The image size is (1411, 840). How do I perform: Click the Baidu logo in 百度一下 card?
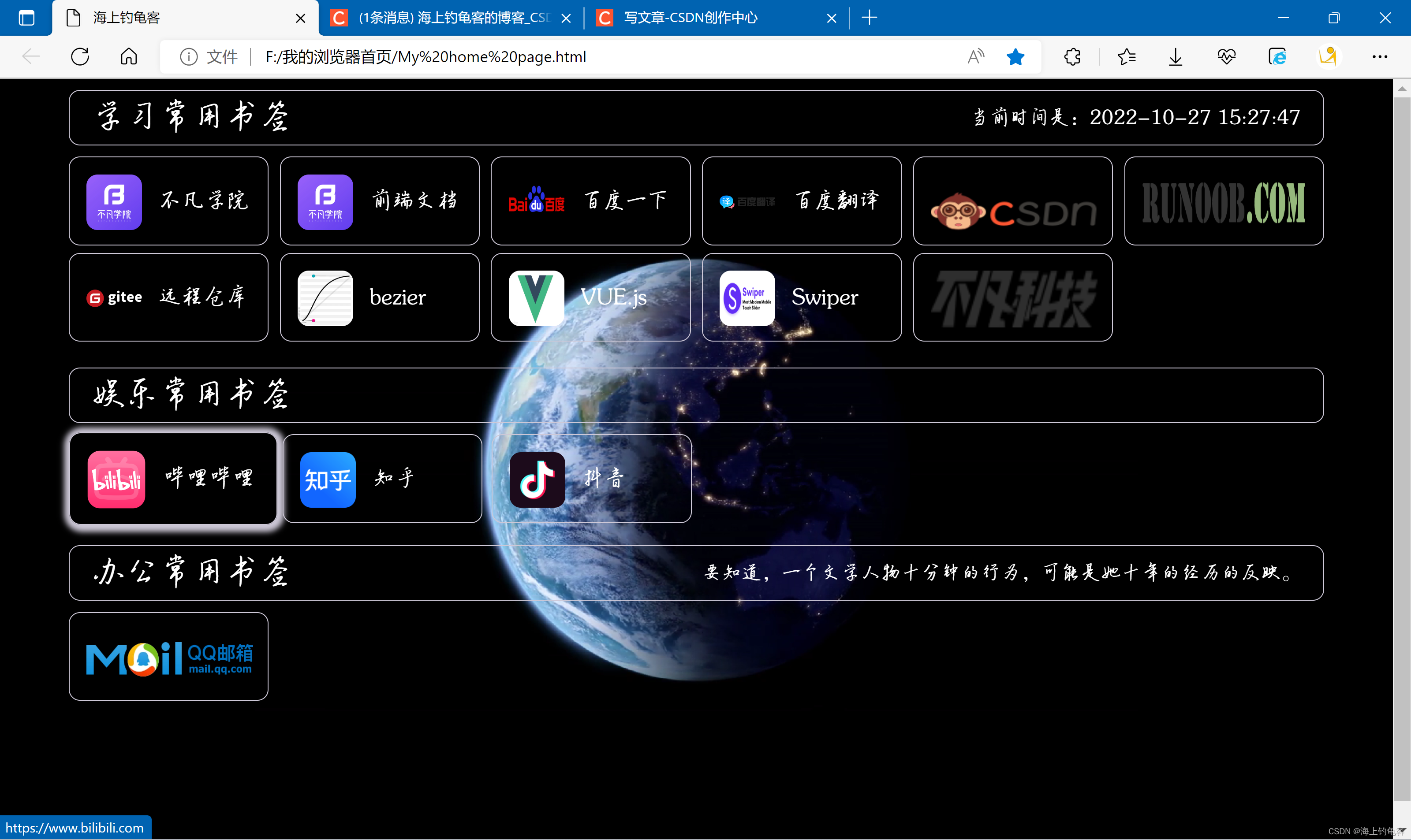pyautogui.click(x=536, y=199)
